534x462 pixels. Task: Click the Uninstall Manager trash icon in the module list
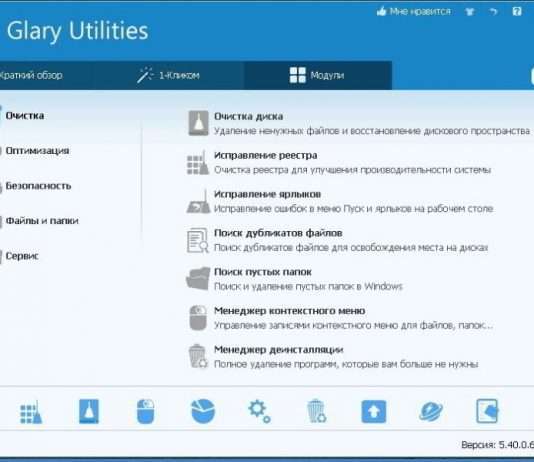198,356
